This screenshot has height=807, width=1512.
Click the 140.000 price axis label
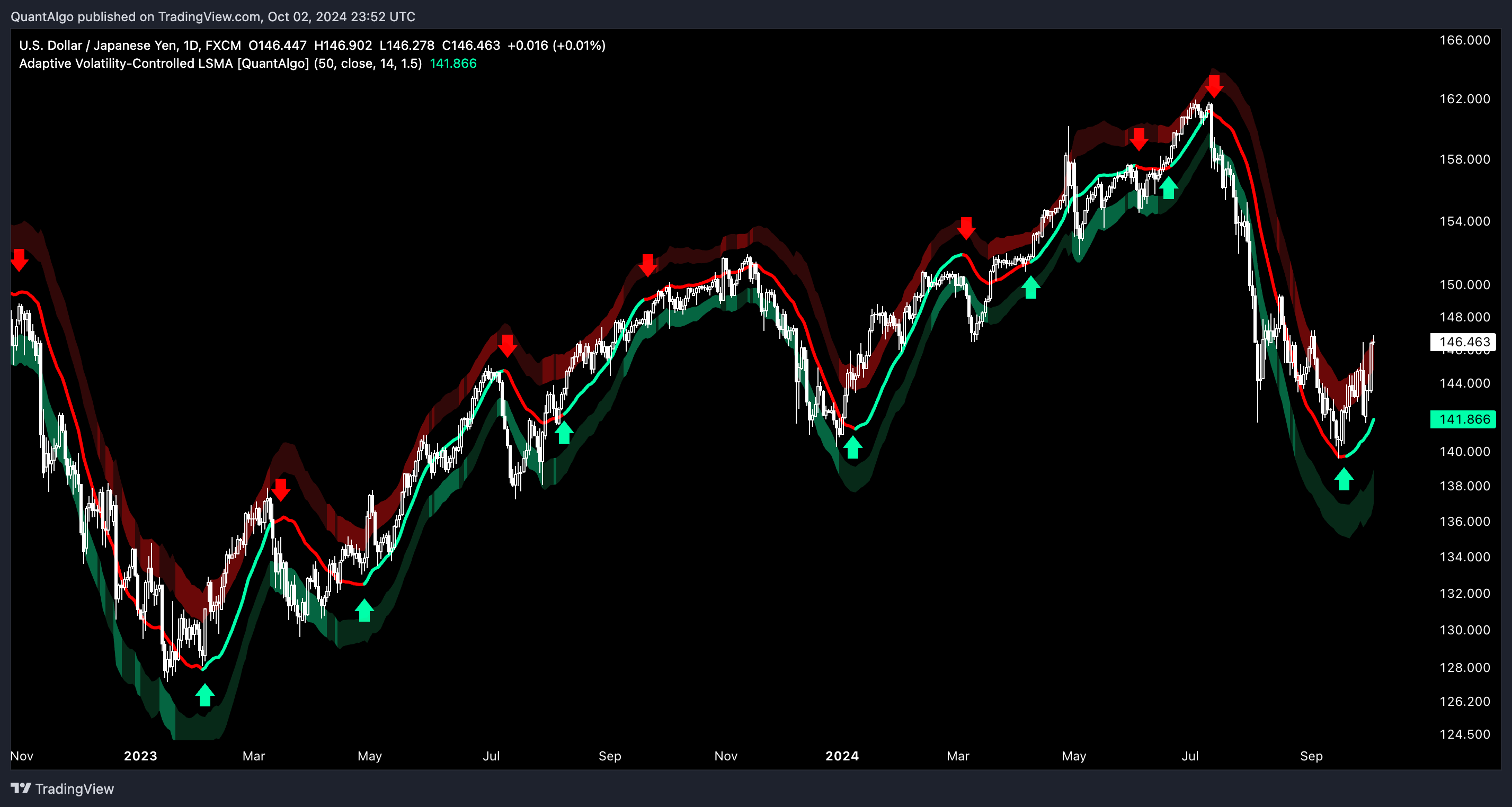[x=1464, y=451]
